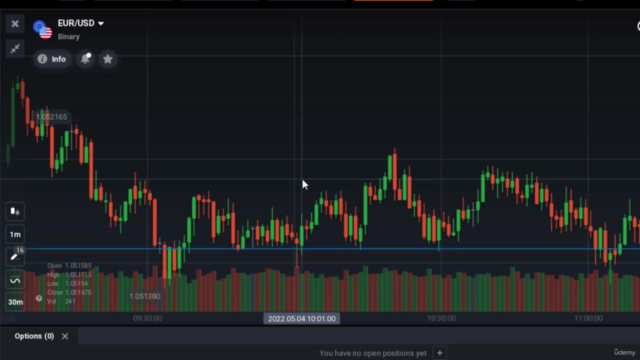Click the Binary label under EUR/USD

[x=69, y=37]
